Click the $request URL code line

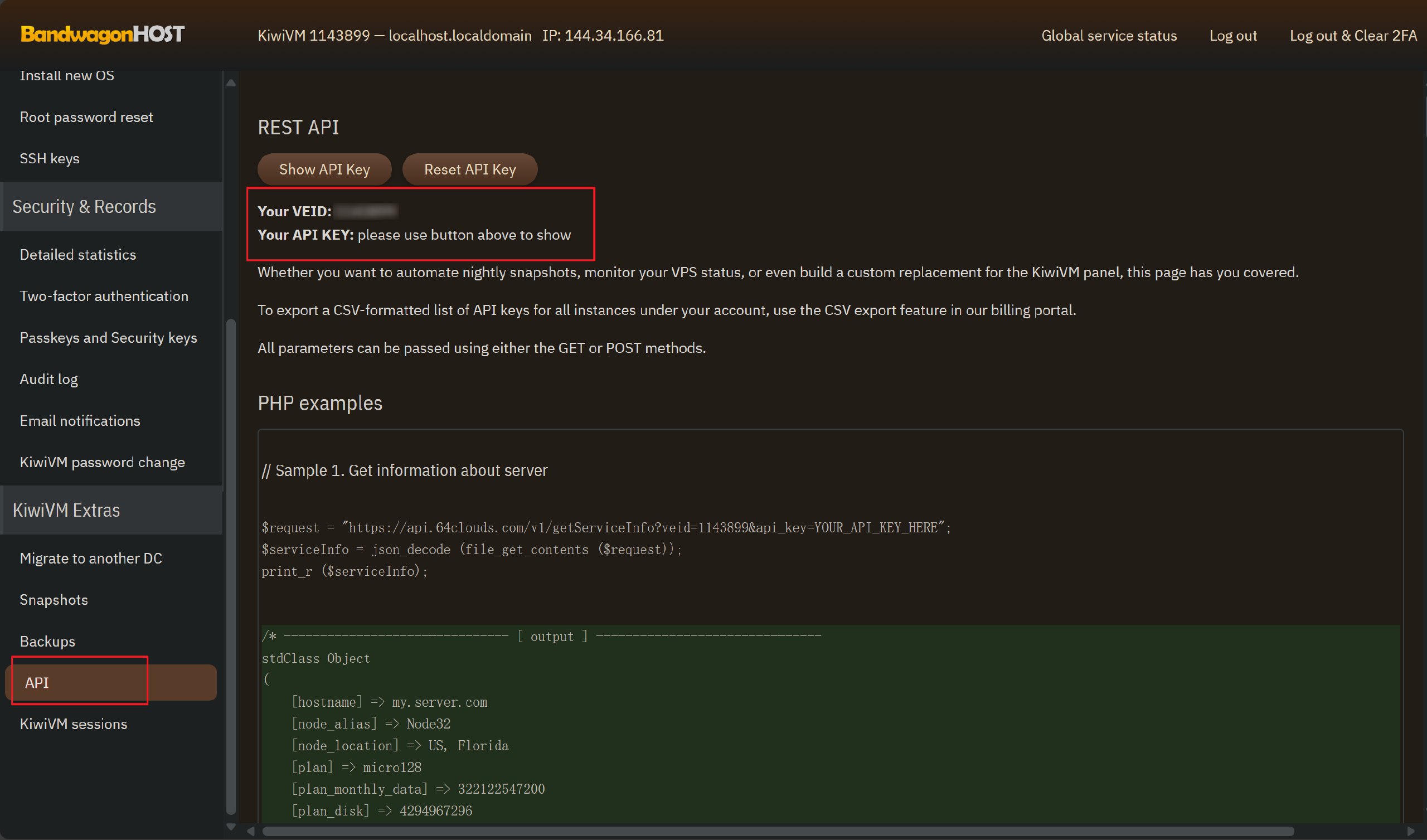606,528
